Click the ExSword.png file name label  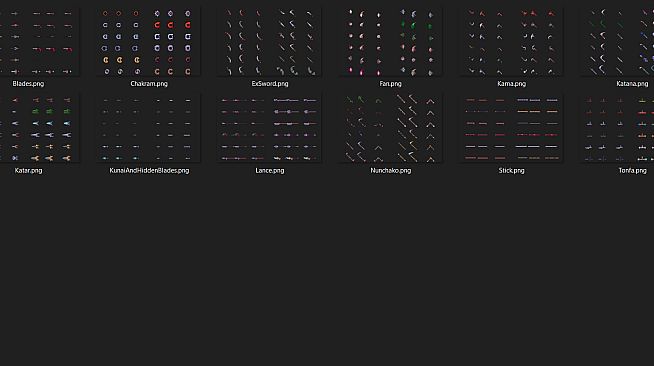coord(270,84)
